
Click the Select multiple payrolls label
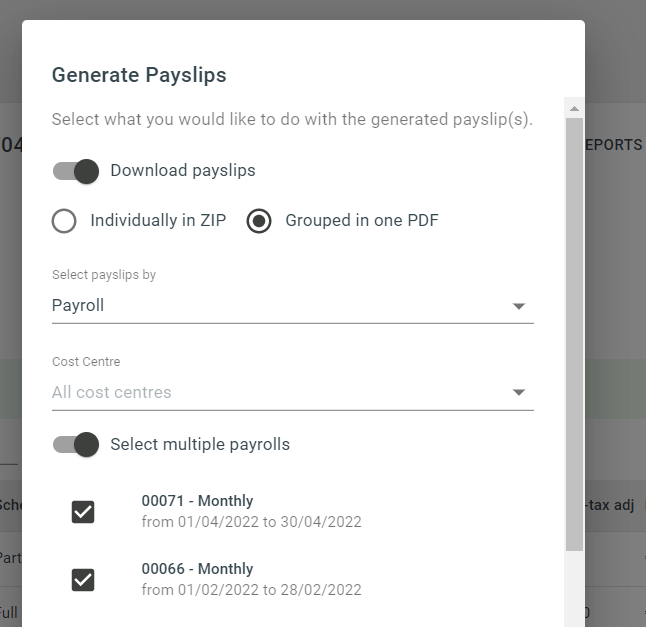[200, 445]
